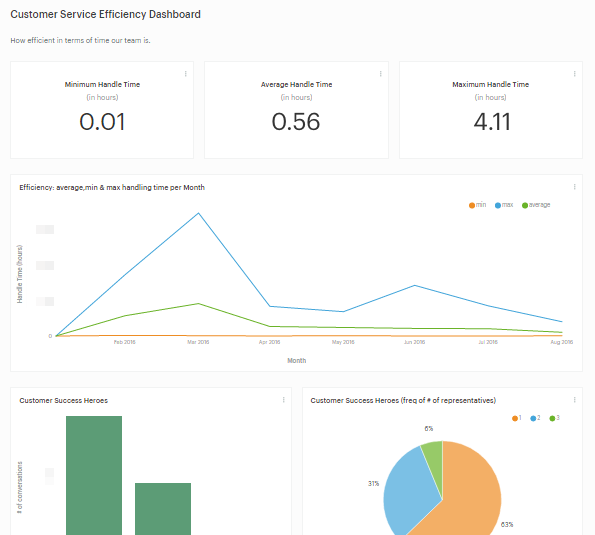Open Efficiency line chart options menu
This screenshot has width=595, height=535.
pos(575,187)
